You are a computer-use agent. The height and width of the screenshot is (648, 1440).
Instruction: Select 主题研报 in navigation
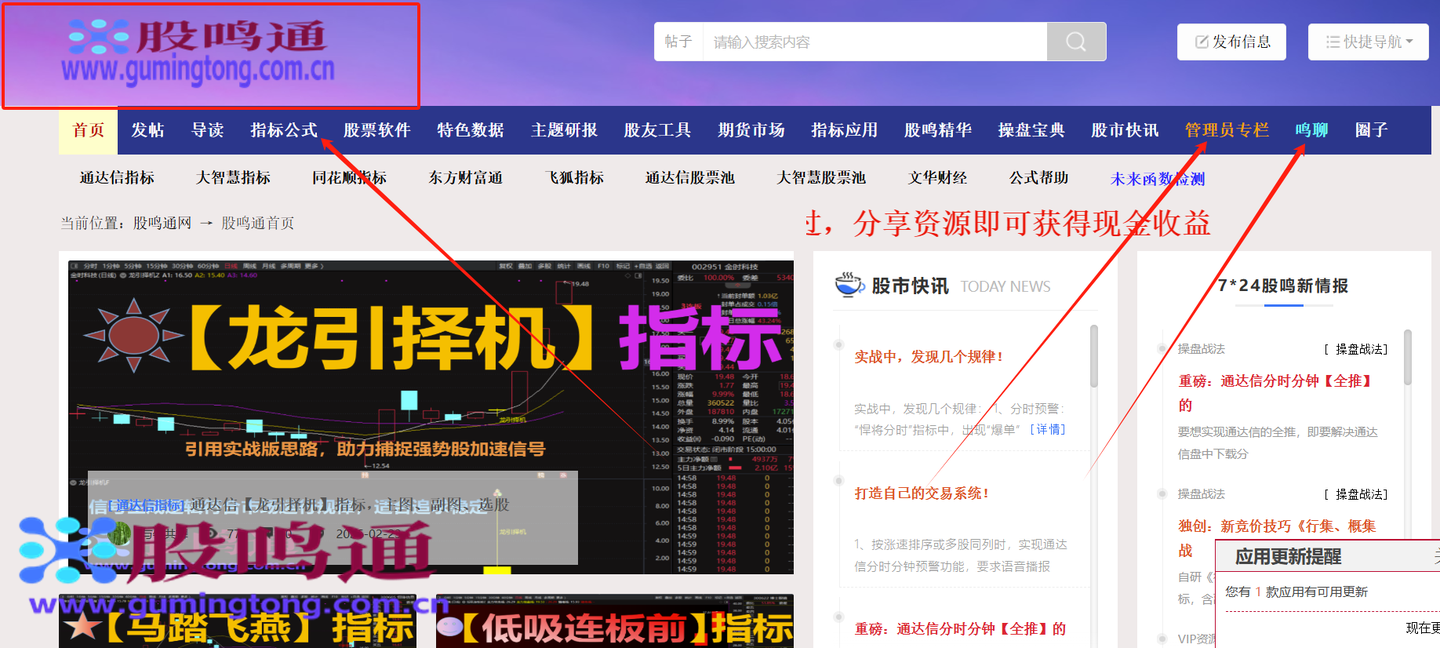tap(564, 130)
